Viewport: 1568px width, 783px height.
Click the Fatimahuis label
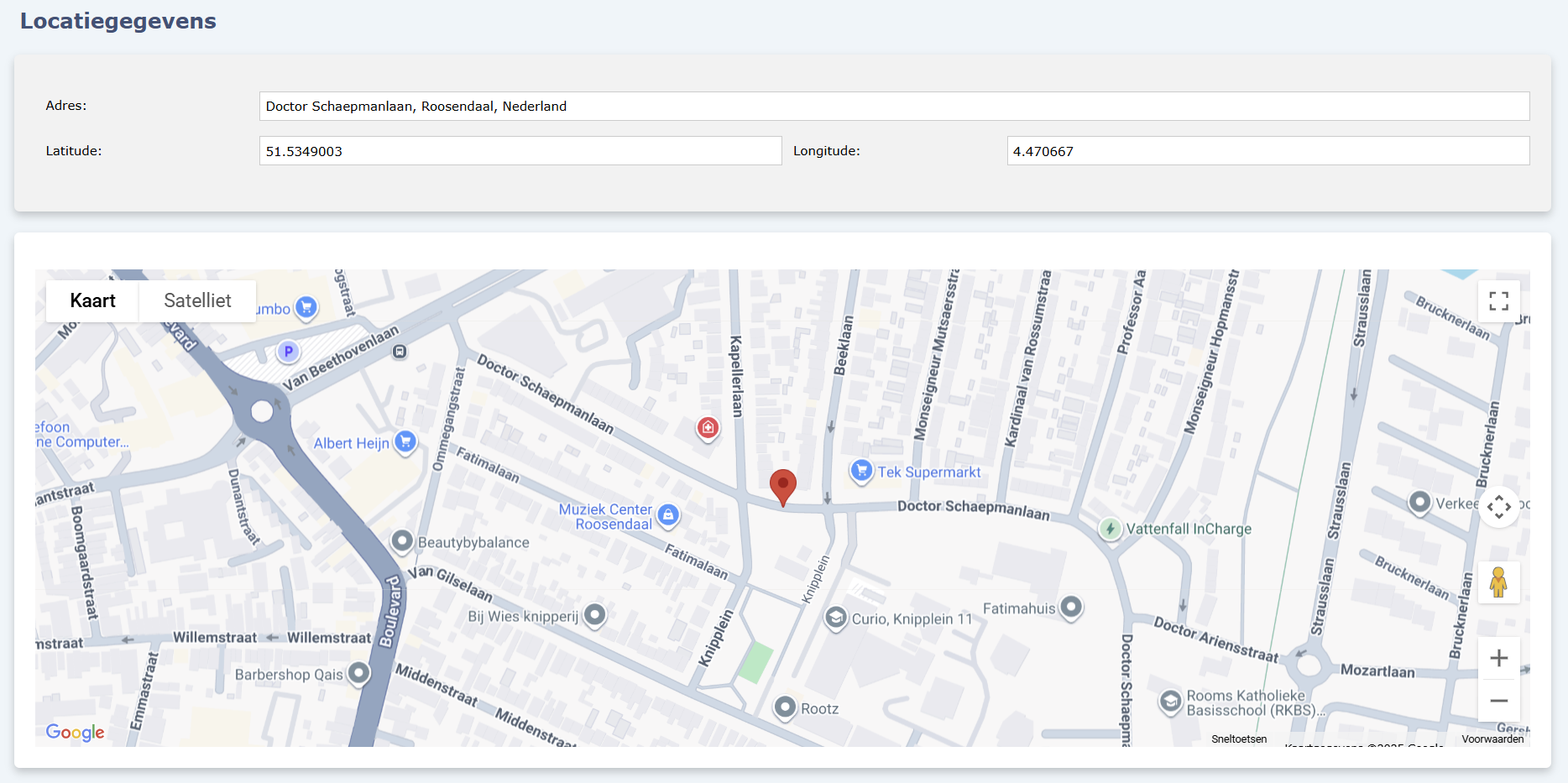(x=1019, y=608)
